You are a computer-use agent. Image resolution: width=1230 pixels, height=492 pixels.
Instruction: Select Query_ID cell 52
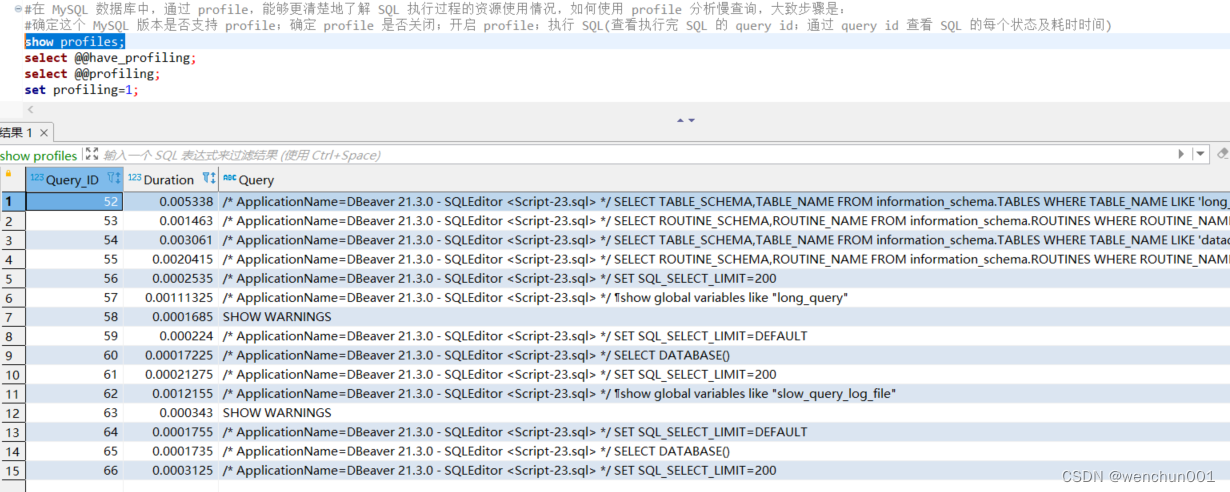pyautogui.click(x=75, y=202)
